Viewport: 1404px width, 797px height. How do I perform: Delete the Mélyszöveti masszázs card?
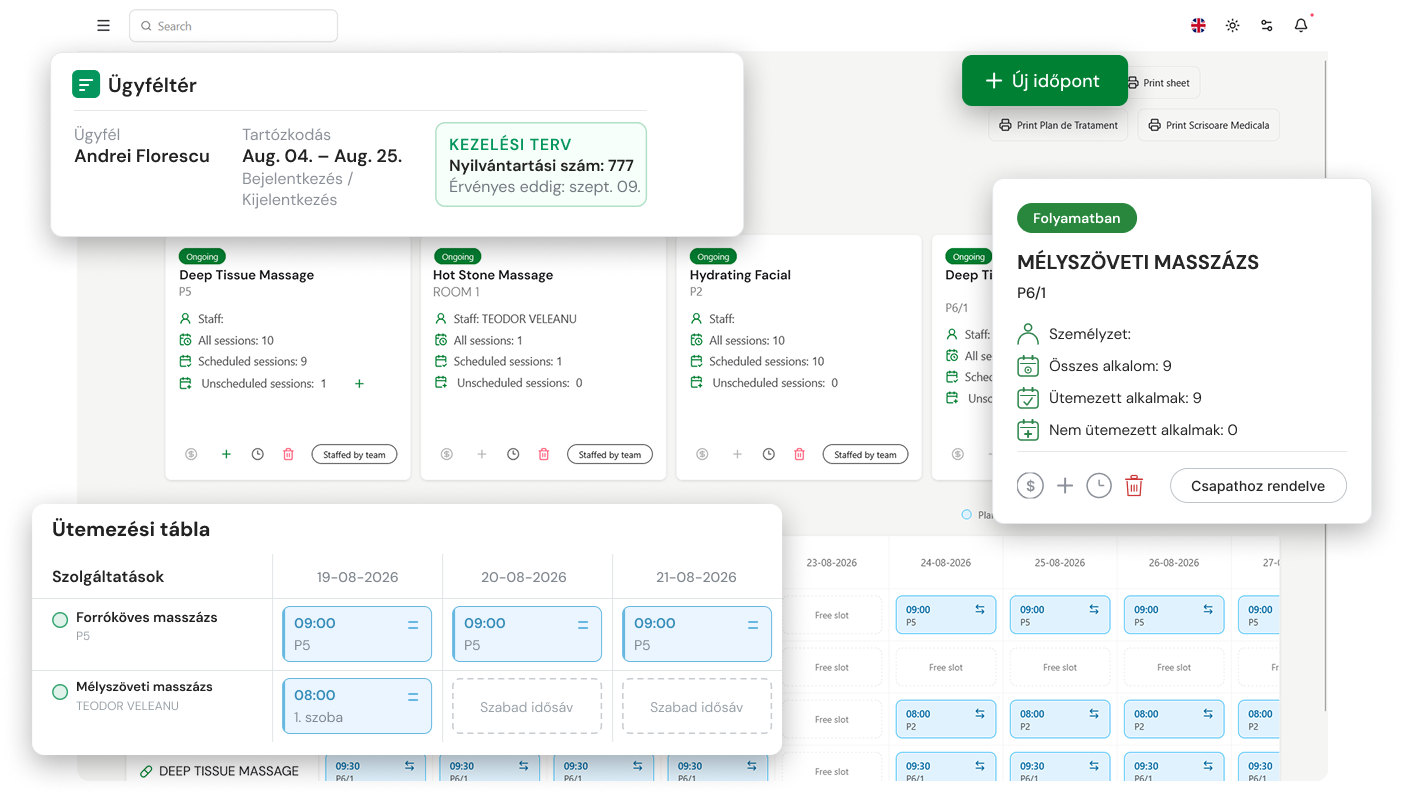pos(1134,486)
